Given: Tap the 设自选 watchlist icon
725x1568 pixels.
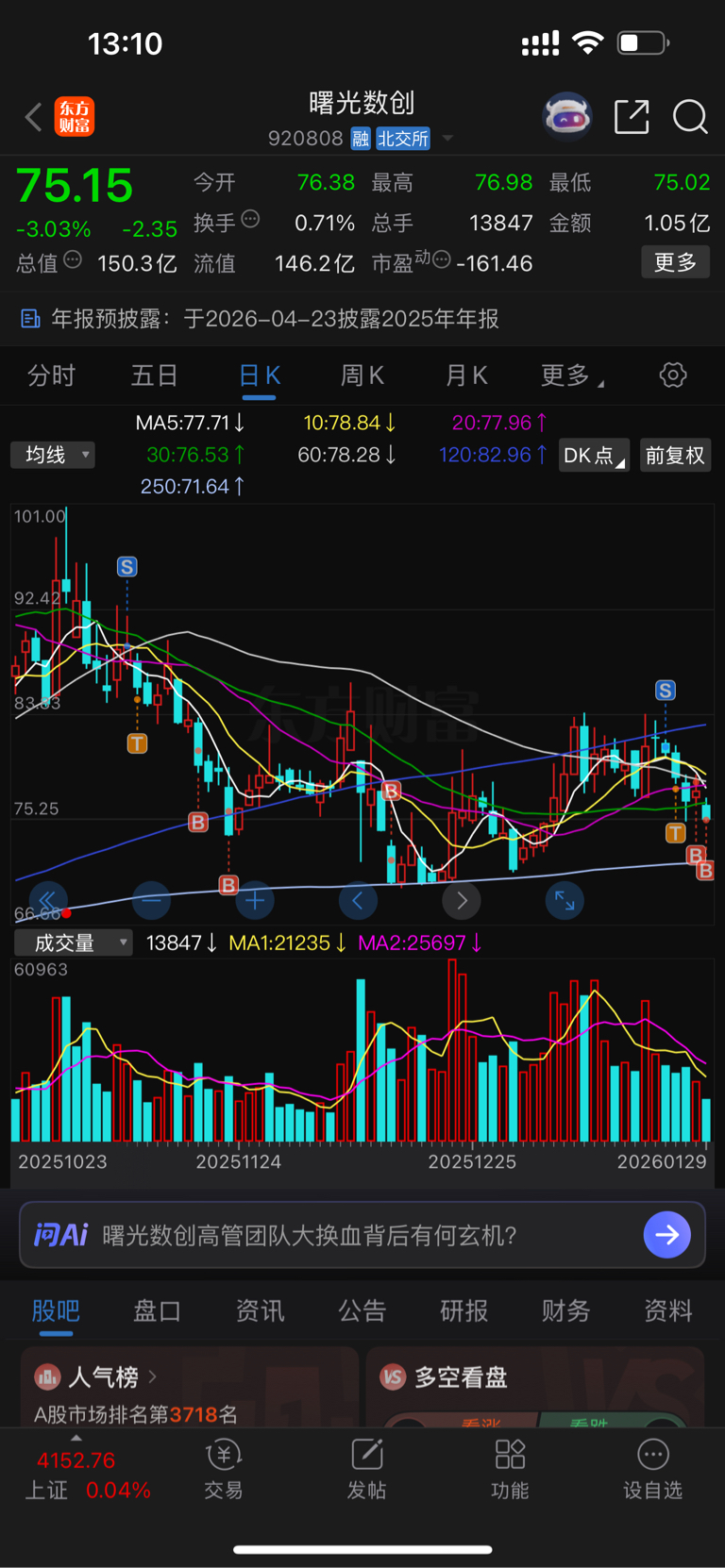Looking at the screenshot, I should 653,1455.
